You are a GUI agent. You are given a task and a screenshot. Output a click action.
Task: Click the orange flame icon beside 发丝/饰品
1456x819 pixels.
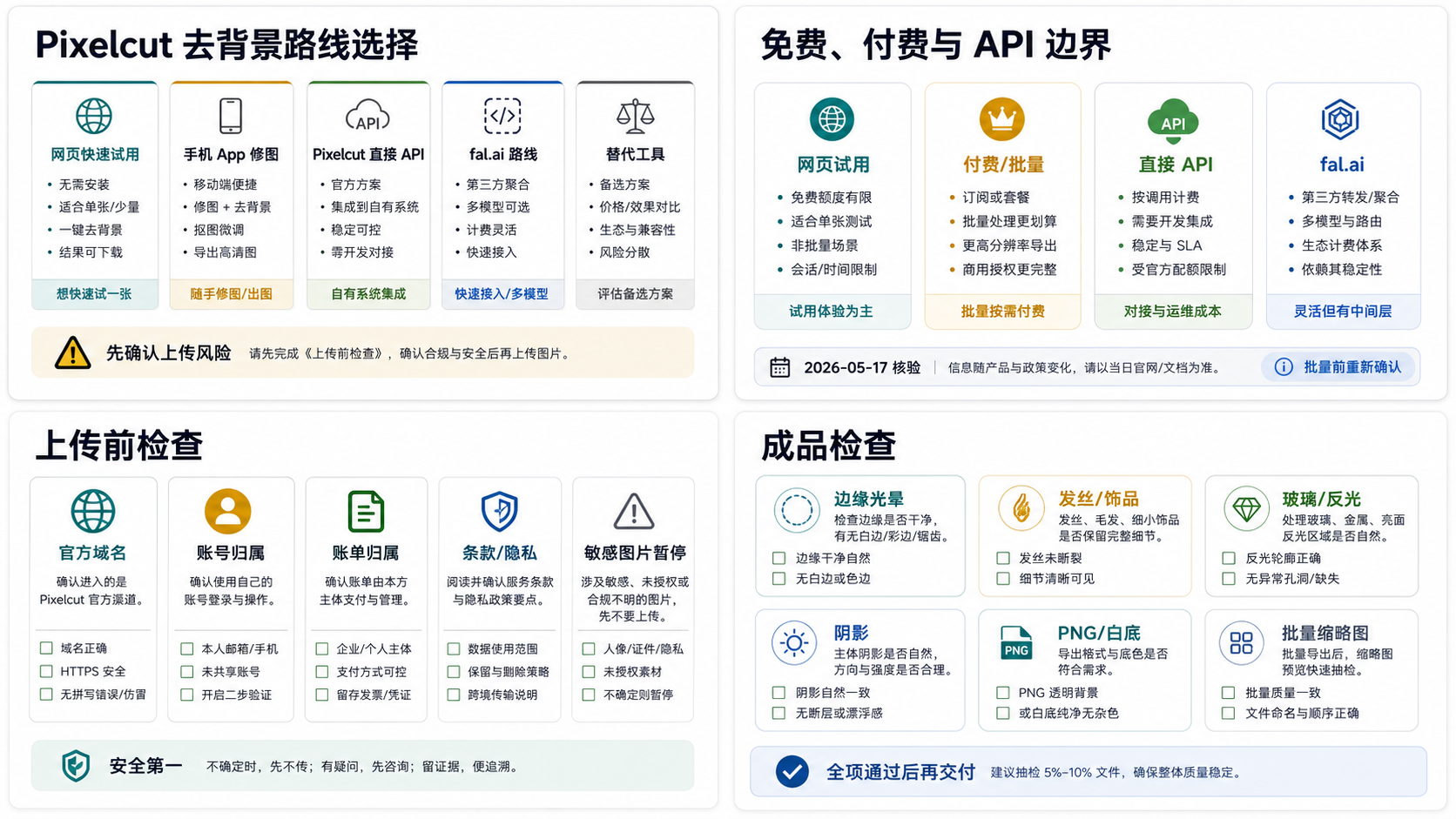pos(1021,508)
